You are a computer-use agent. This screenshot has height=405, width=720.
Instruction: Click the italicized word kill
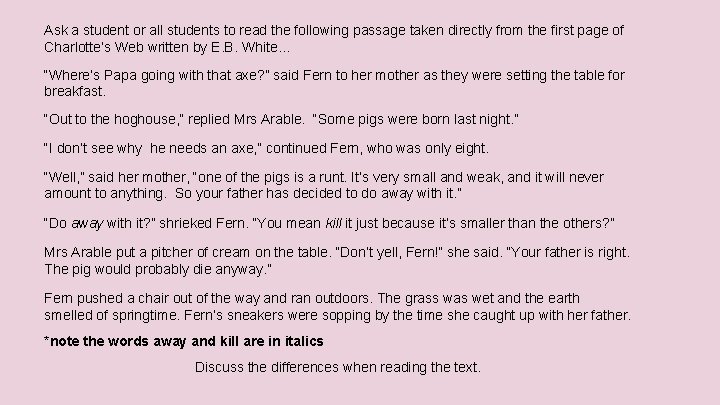pyautogui.click(x=333, y=223)
